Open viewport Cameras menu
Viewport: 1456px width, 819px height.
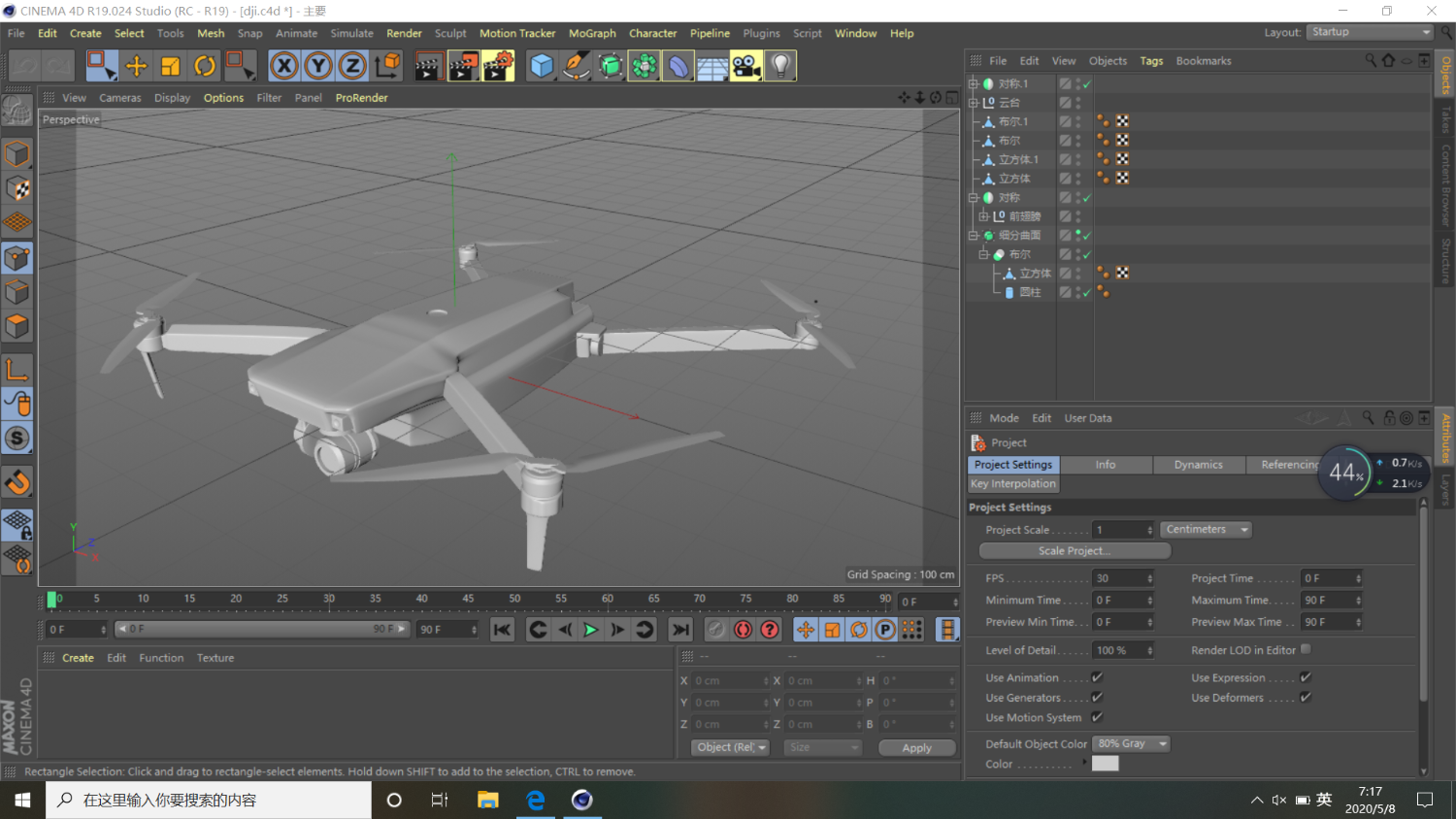[120, 98]
